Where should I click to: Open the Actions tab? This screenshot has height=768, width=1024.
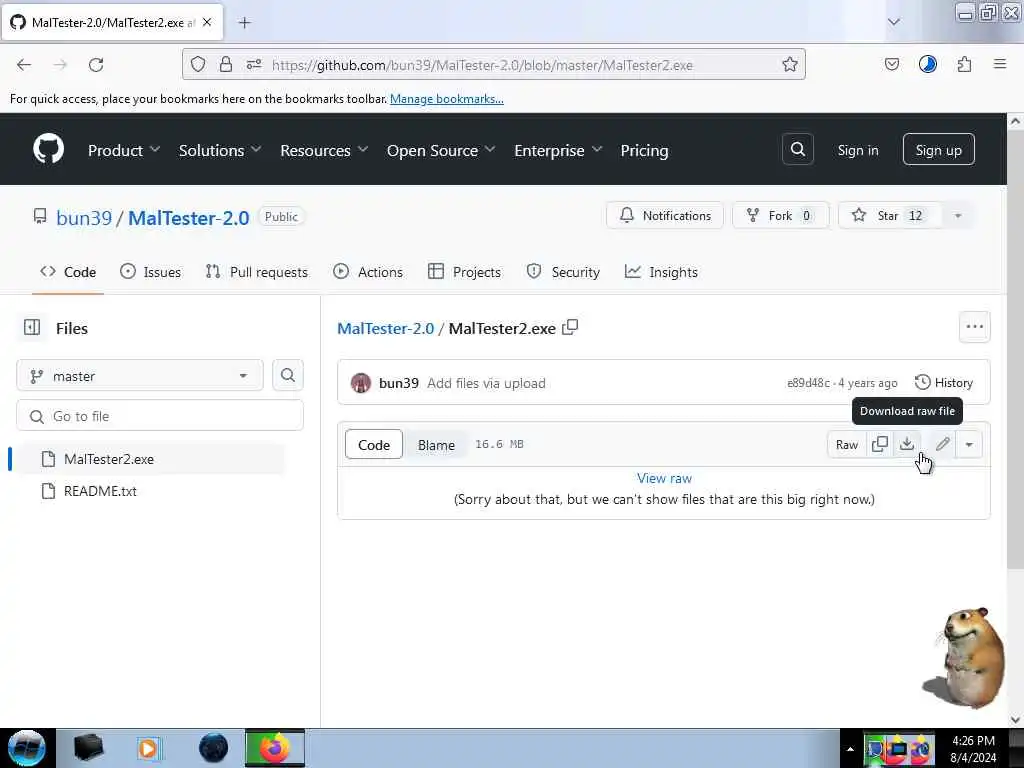point(368,272)
